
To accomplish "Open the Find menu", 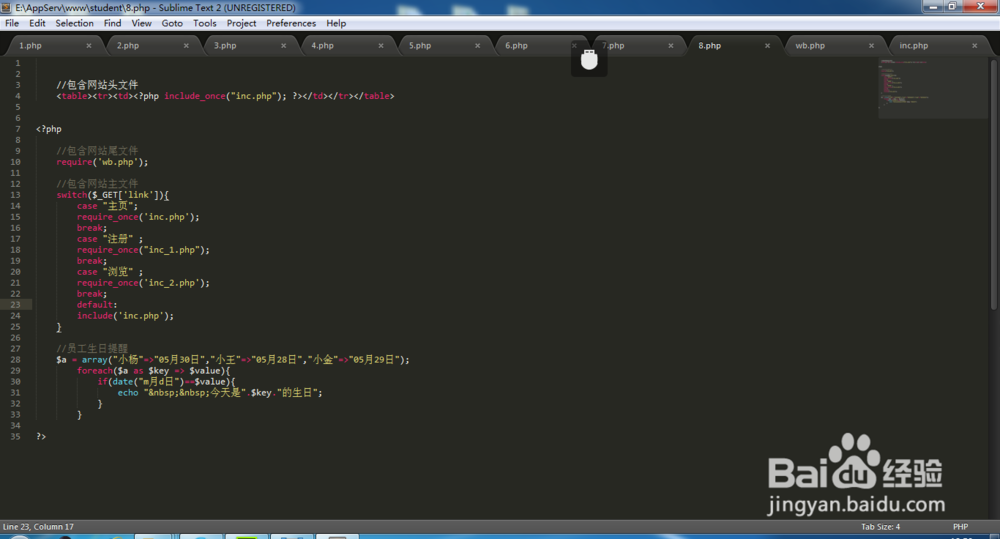I will click(112, 24).
